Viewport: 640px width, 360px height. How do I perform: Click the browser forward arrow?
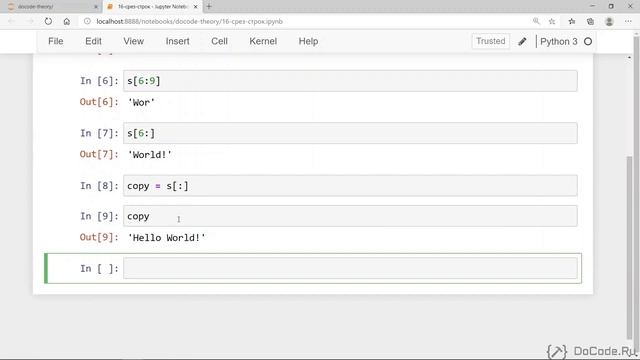point(30,21)
